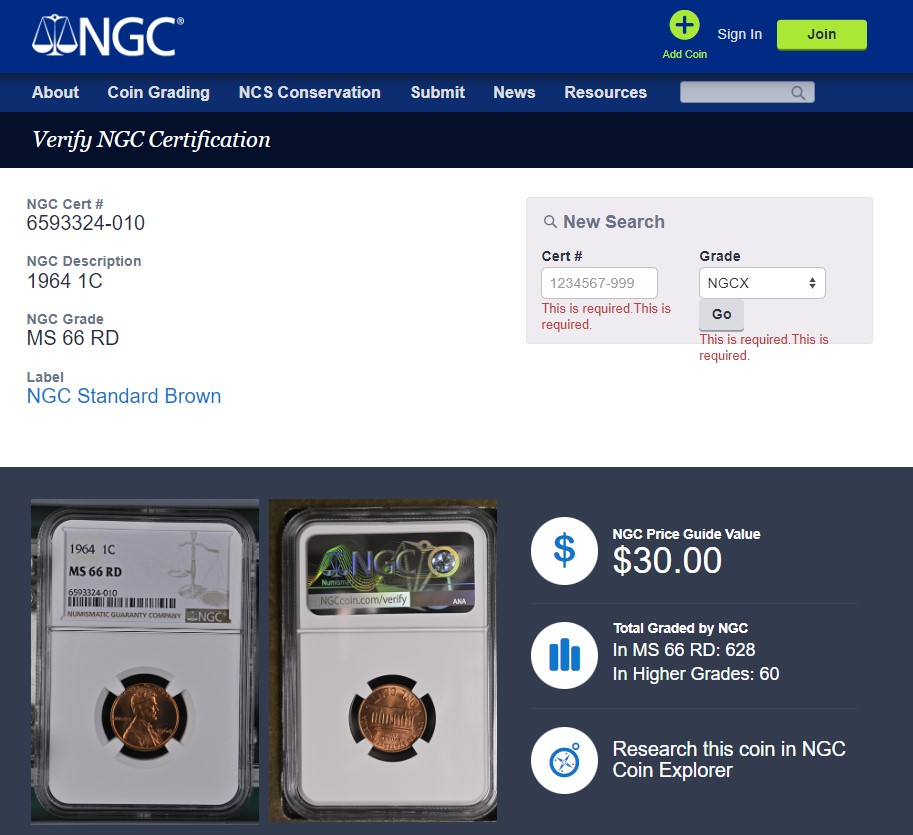The height and width of the screenshot is (835, 913).
Task: Open the News menu item
Action: pos(514,92)
